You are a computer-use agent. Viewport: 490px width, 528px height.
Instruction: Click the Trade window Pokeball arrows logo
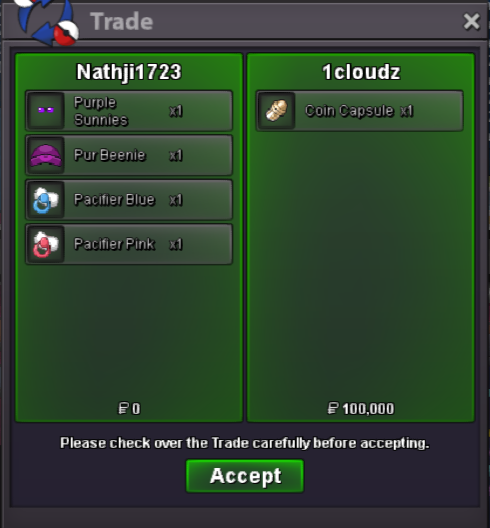pyautogui.click(x=47, y=22)
